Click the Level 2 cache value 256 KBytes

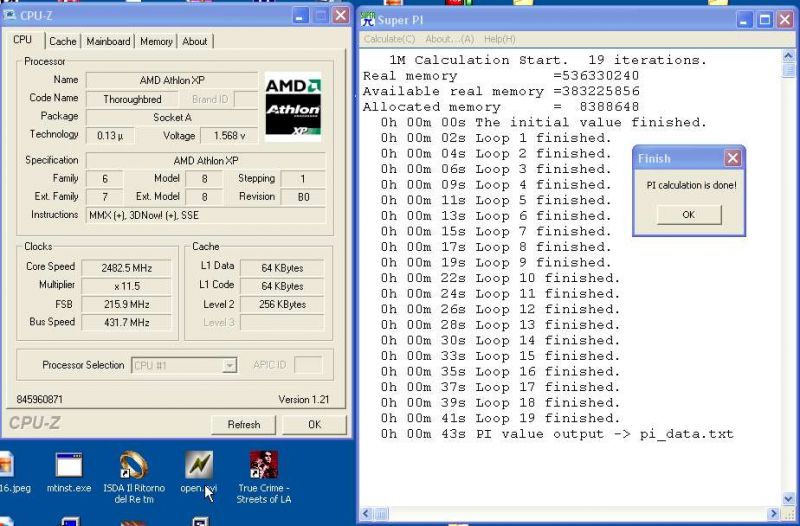coord(282,305)
